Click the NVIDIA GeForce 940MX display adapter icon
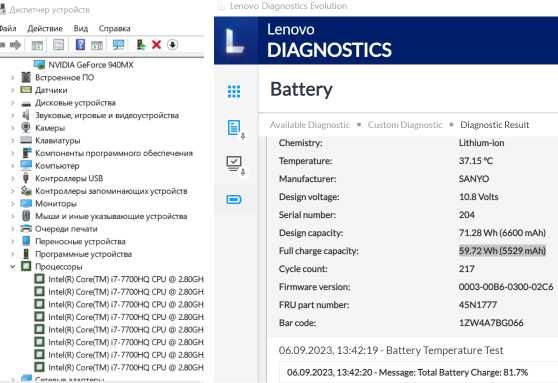 40,64
